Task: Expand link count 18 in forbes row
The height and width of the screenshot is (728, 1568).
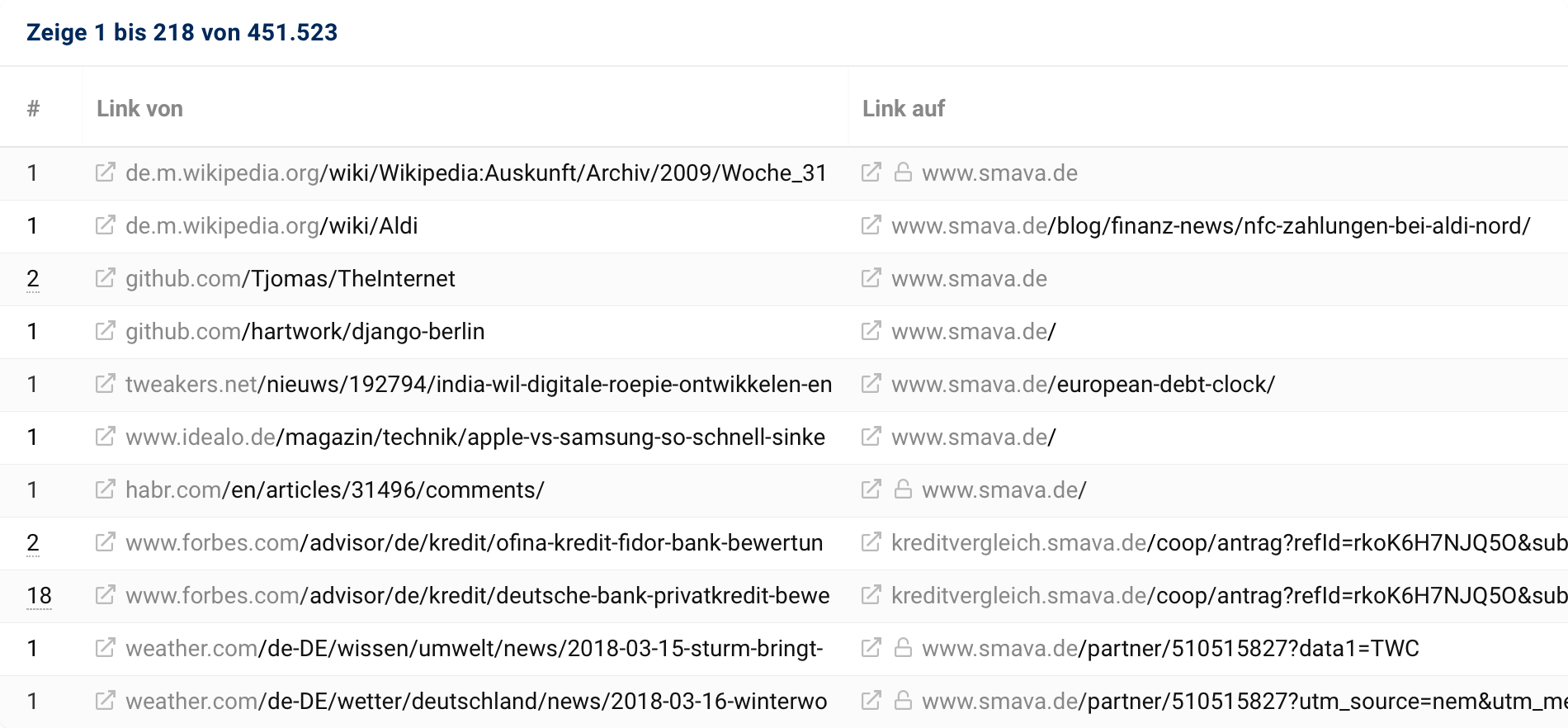Action: tap(39, 596)
